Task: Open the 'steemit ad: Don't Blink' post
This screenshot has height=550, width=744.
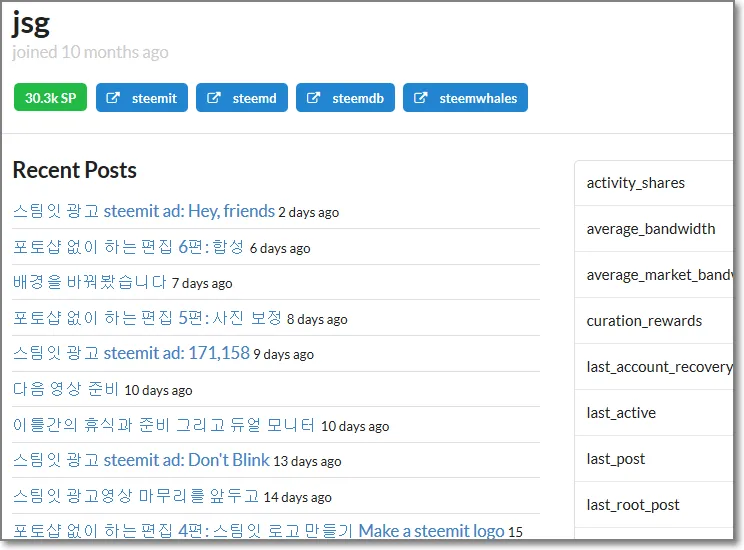Action: coord(141,460)
